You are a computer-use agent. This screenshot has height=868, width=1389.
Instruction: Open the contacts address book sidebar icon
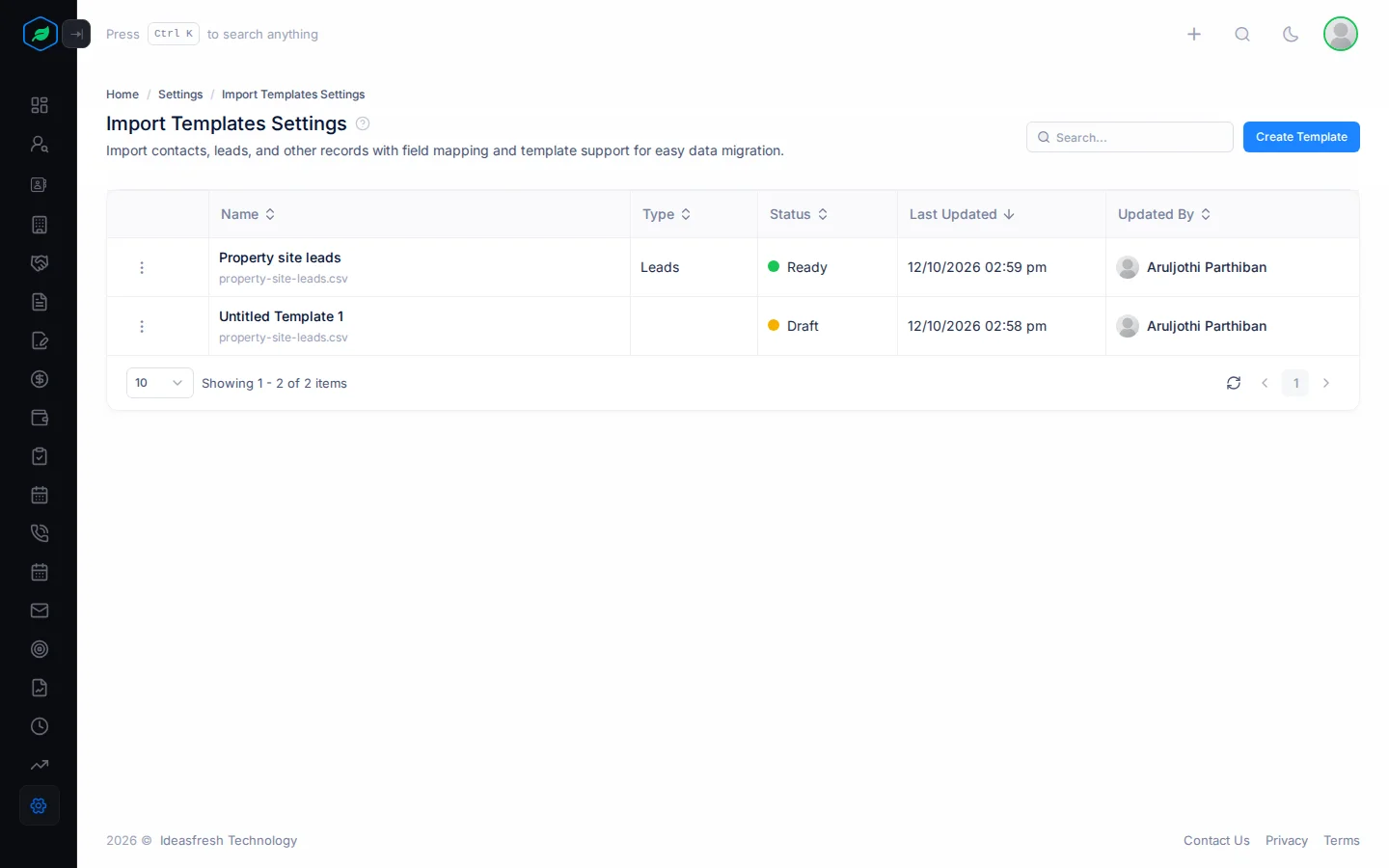click(x=40, y=184)
